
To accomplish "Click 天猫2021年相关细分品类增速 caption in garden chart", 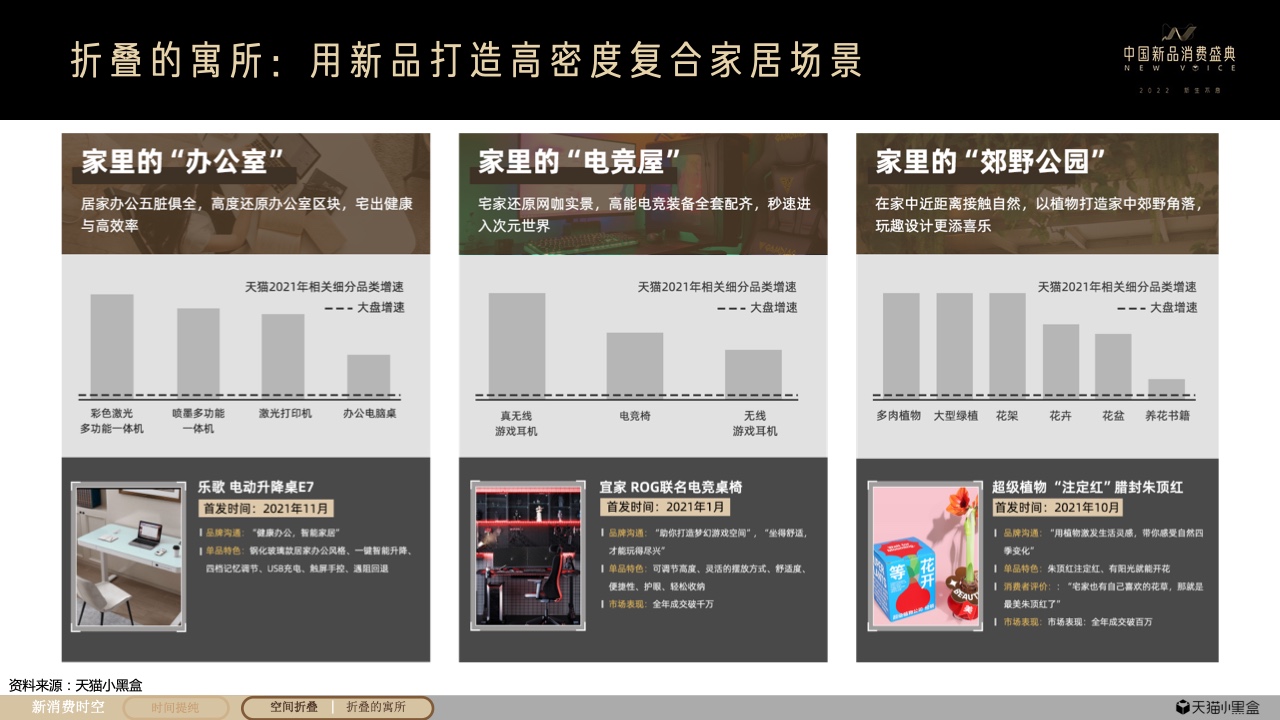I will point(1117,287).
